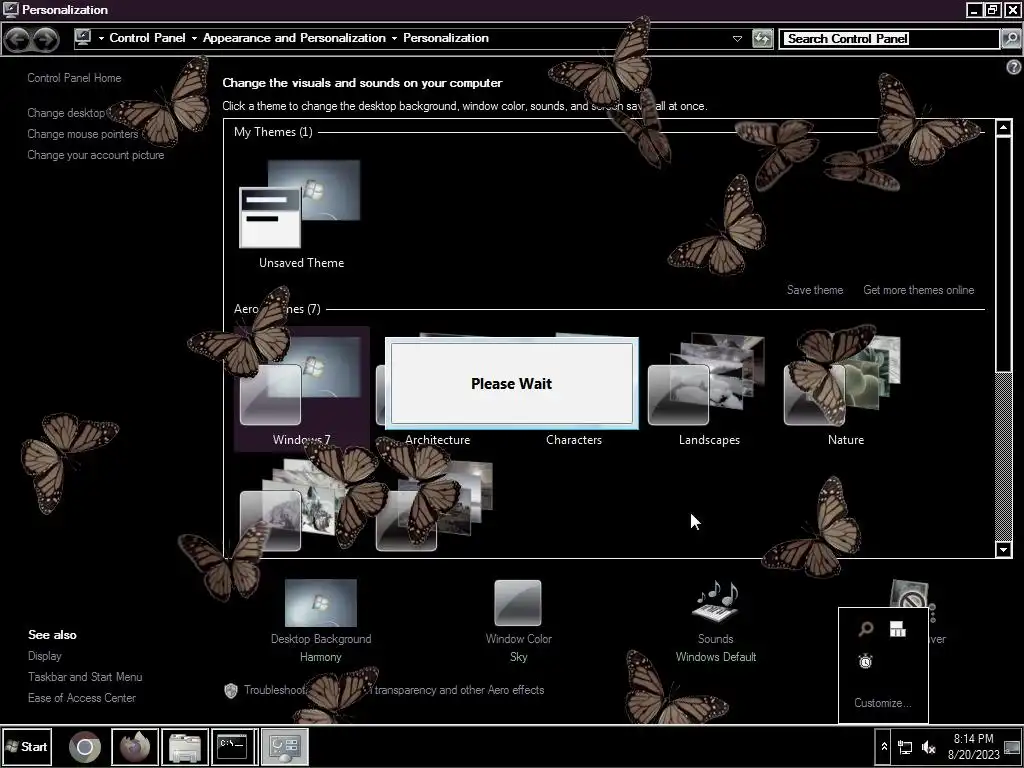Select the Landscapes theme
1024x768 pixels.
click(x=709, y=391)
